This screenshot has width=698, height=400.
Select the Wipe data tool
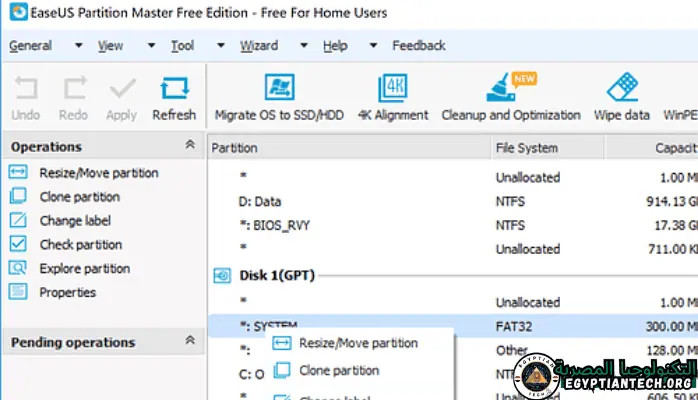[x=621, y=98]
